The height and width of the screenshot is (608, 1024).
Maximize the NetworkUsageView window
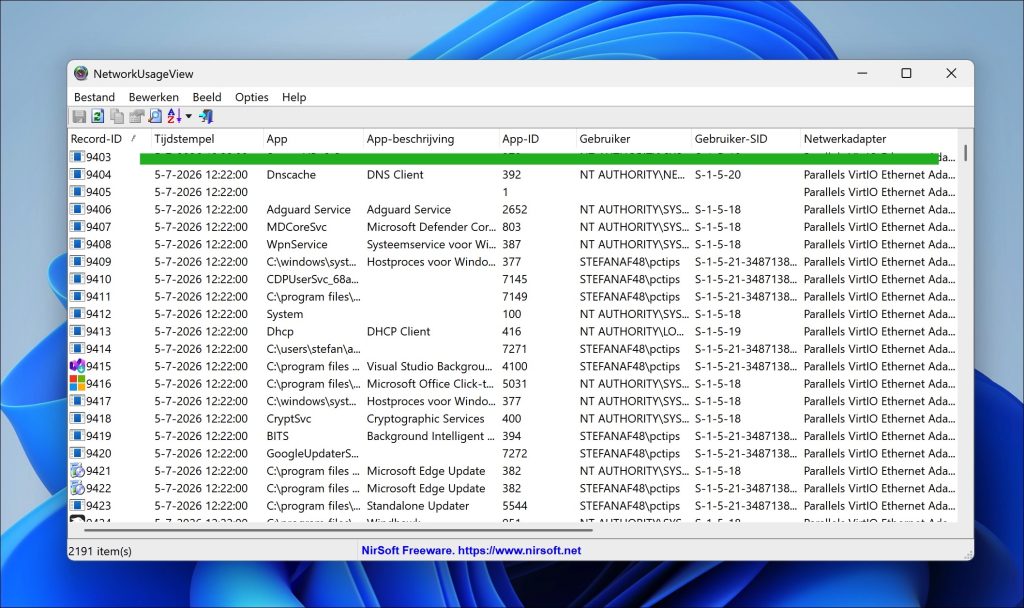click(x=906, y=73)
